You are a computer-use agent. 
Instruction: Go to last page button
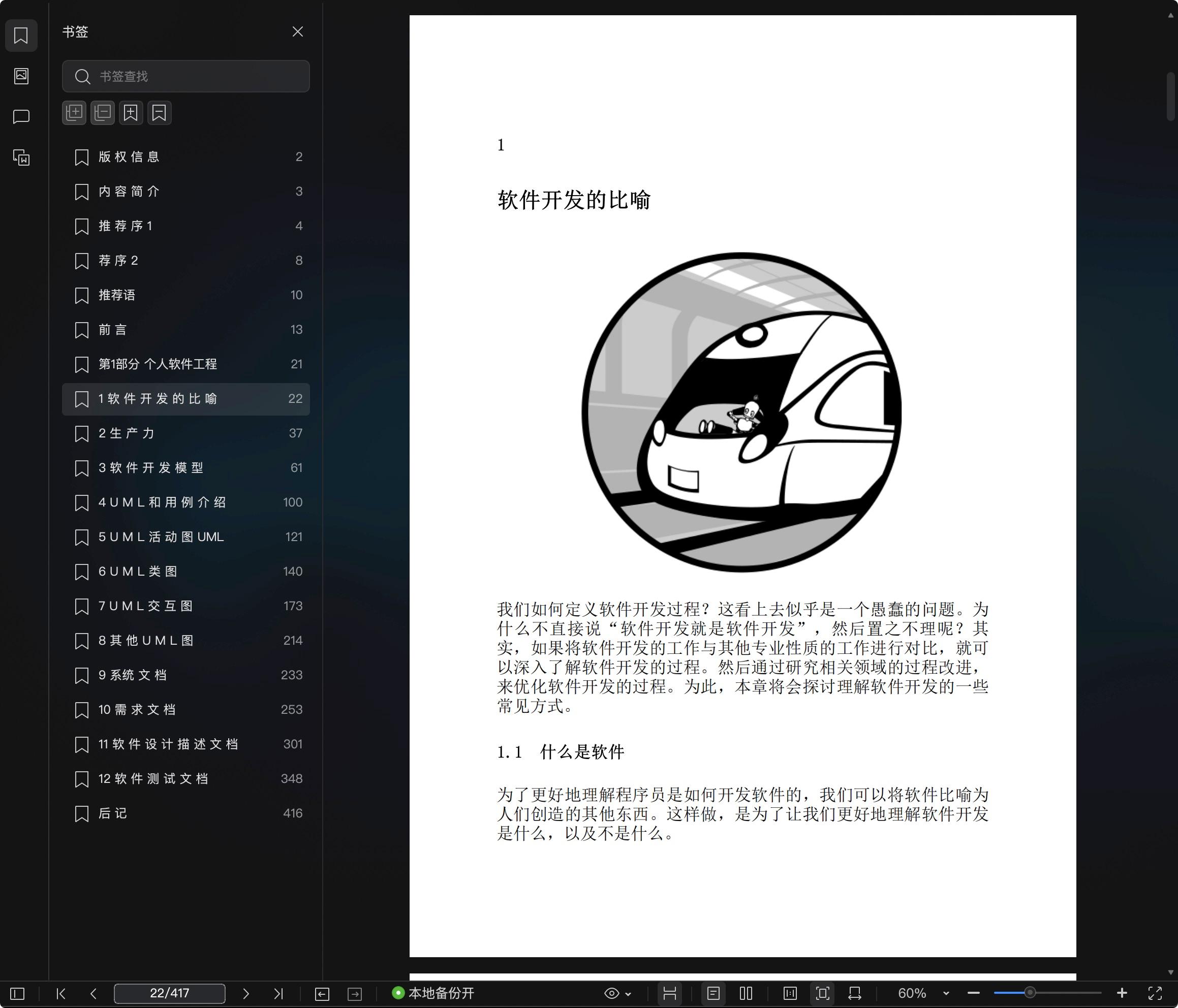[278, 993]
